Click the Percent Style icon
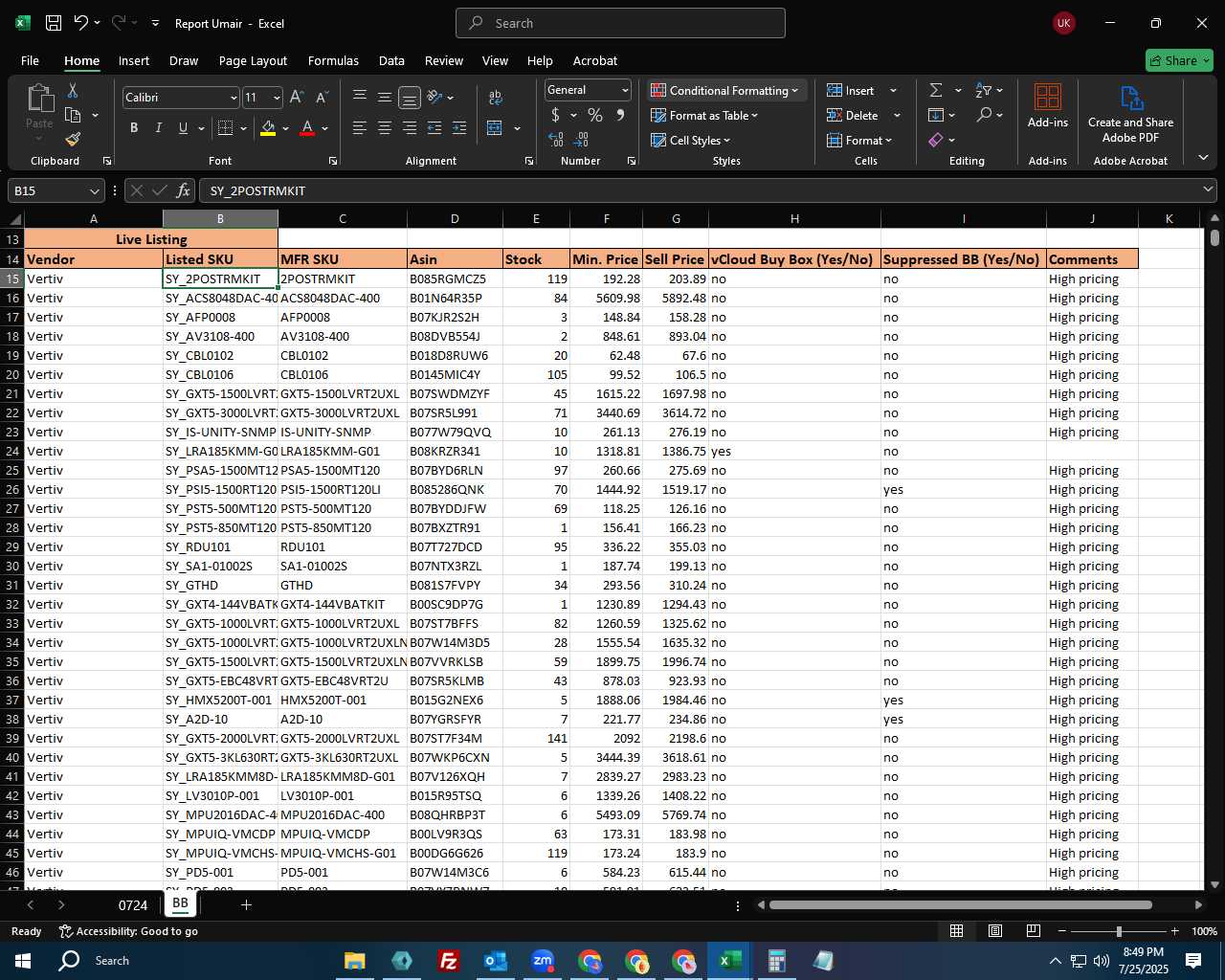This screenshot has width=1225, height=980. (x=595, y=116)
